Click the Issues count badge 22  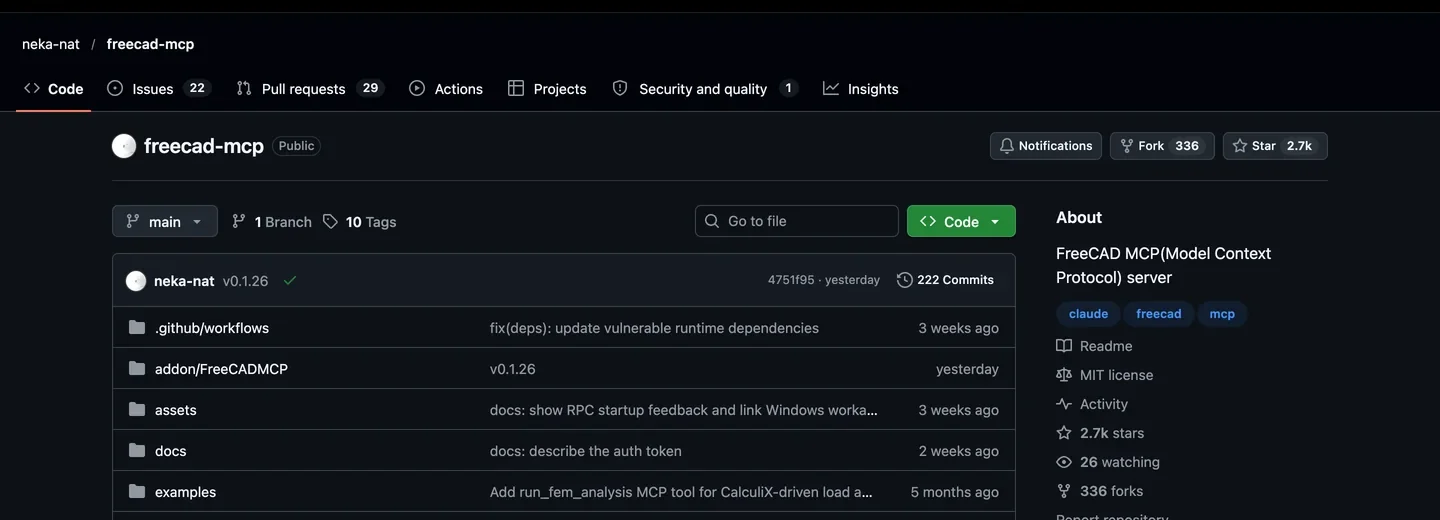click(197, 88)
